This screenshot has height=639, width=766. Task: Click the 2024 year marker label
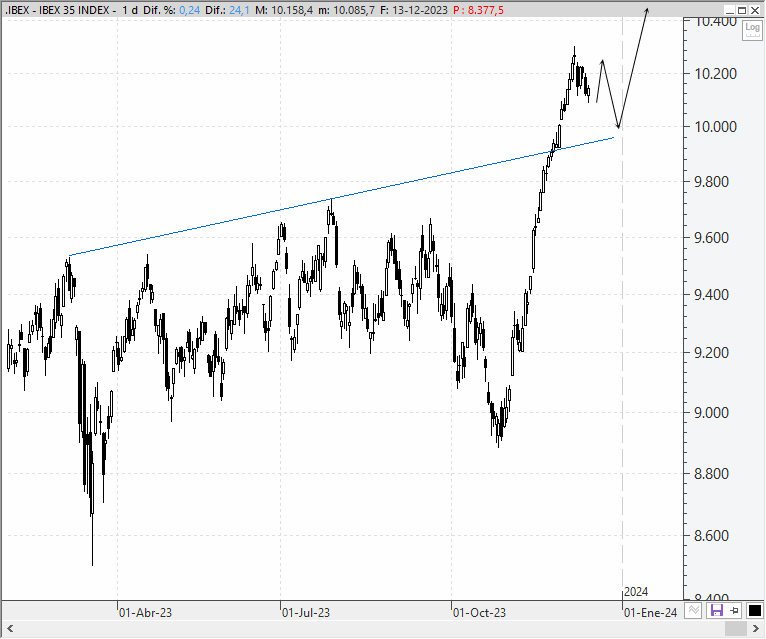tap(636, 592)
